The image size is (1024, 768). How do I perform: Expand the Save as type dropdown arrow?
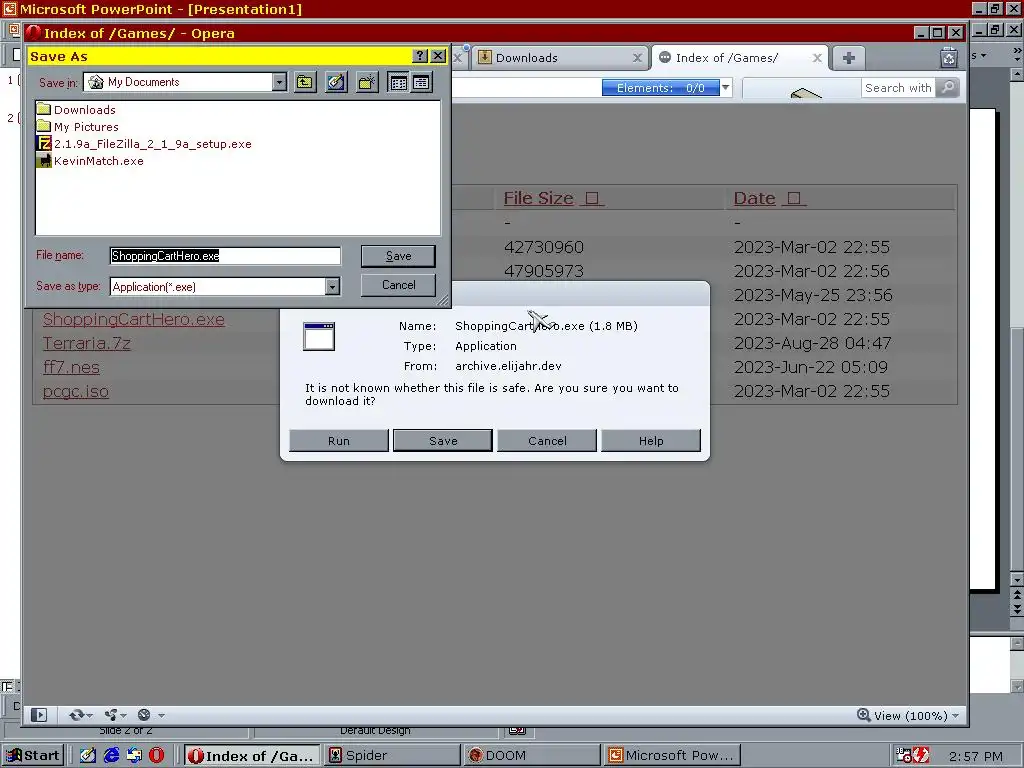[x=332, y=287]
